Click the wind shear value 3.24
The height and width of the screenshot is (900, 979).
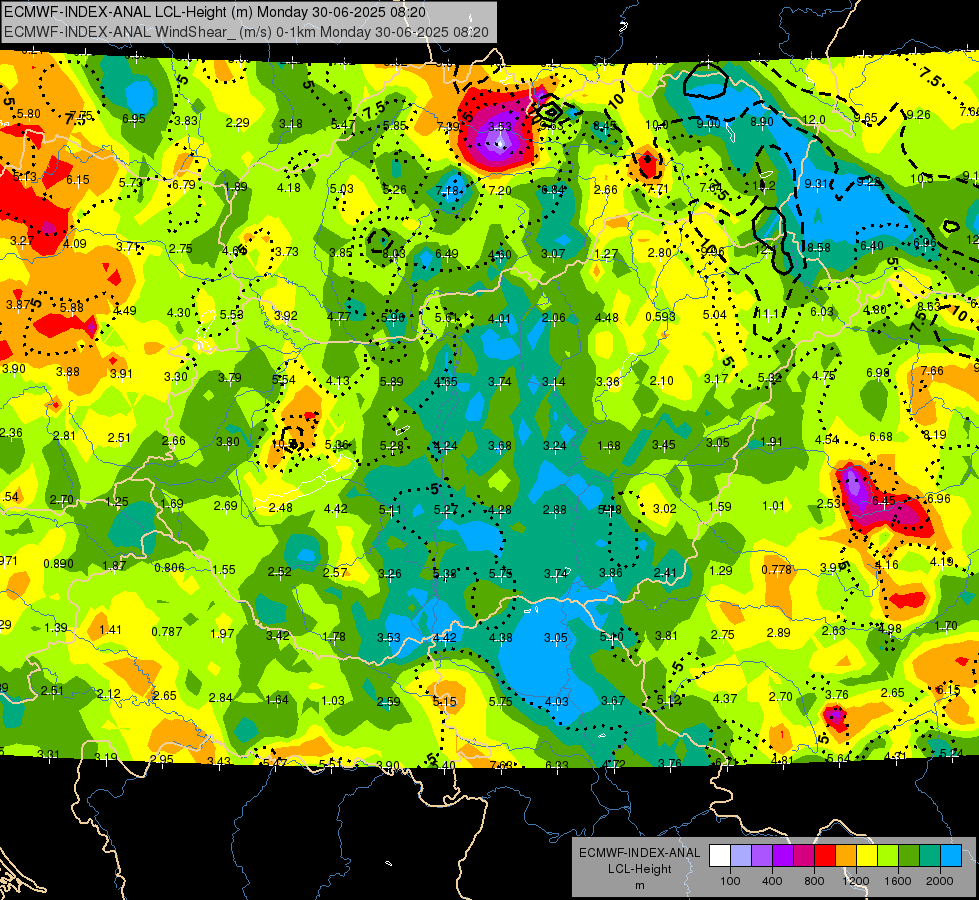(x=554, y=446)
